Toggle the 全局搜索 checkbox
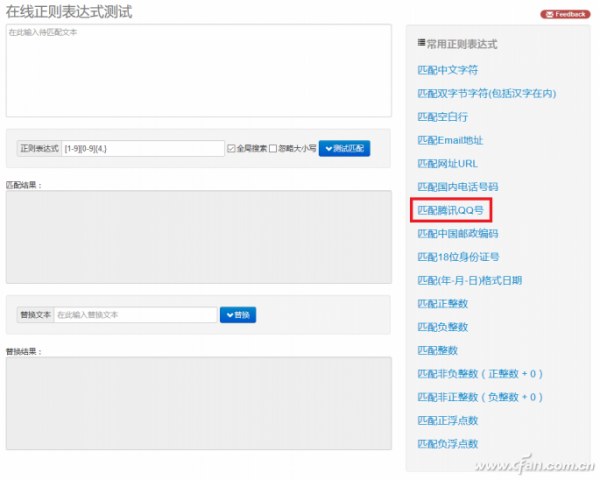 [x=231, y=149]
